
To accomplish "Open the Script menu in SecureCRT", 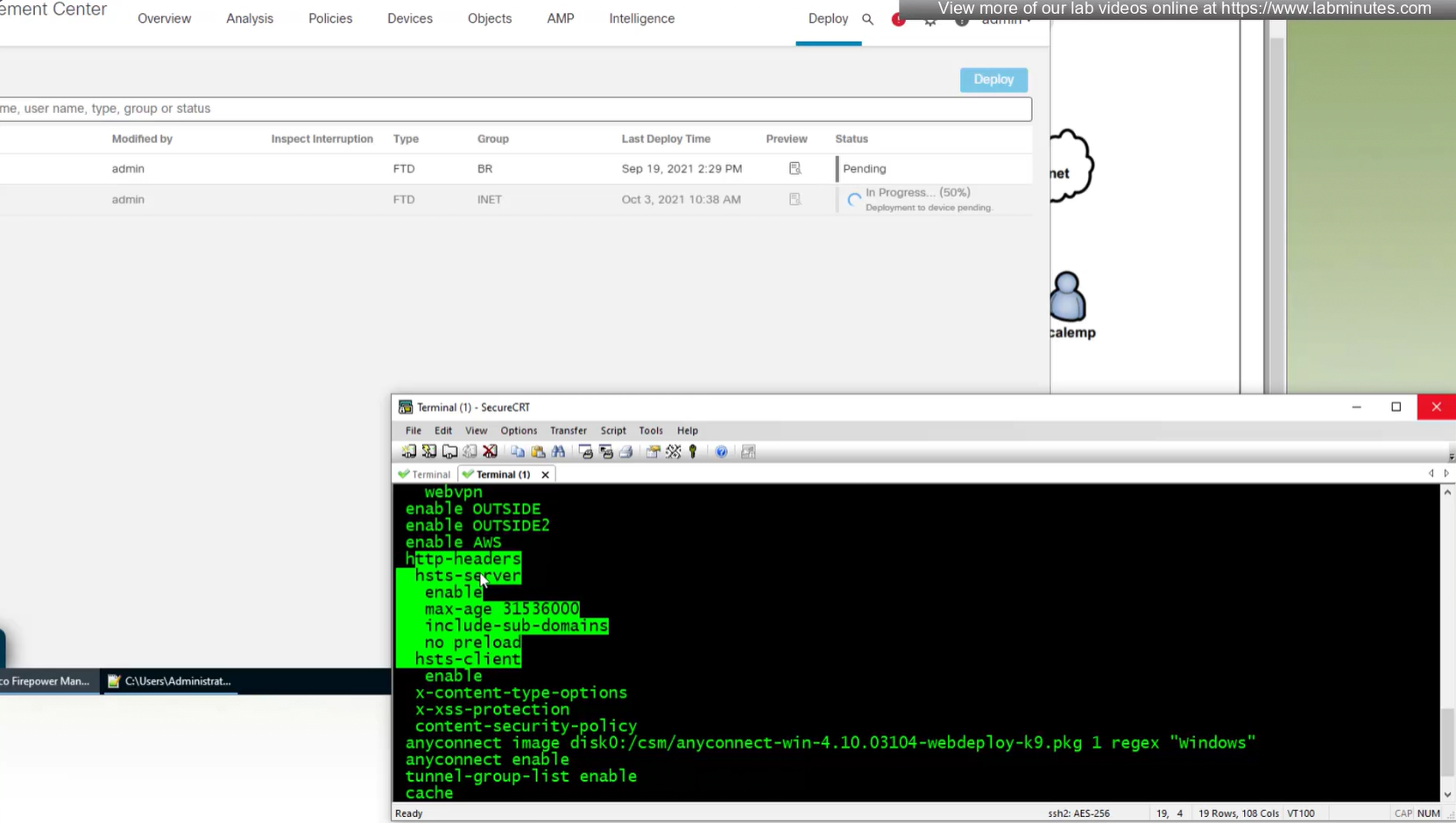I will pyautogui.click(x=612, y=430).
